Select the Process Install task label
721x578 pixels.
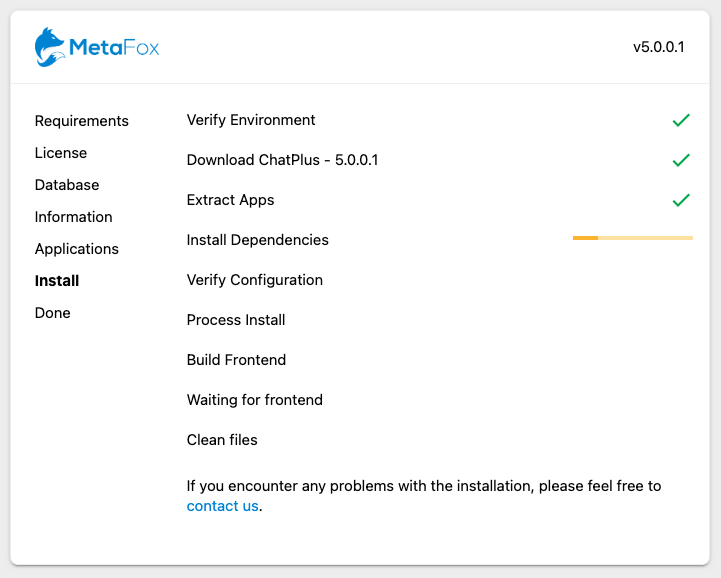(236, 320)
